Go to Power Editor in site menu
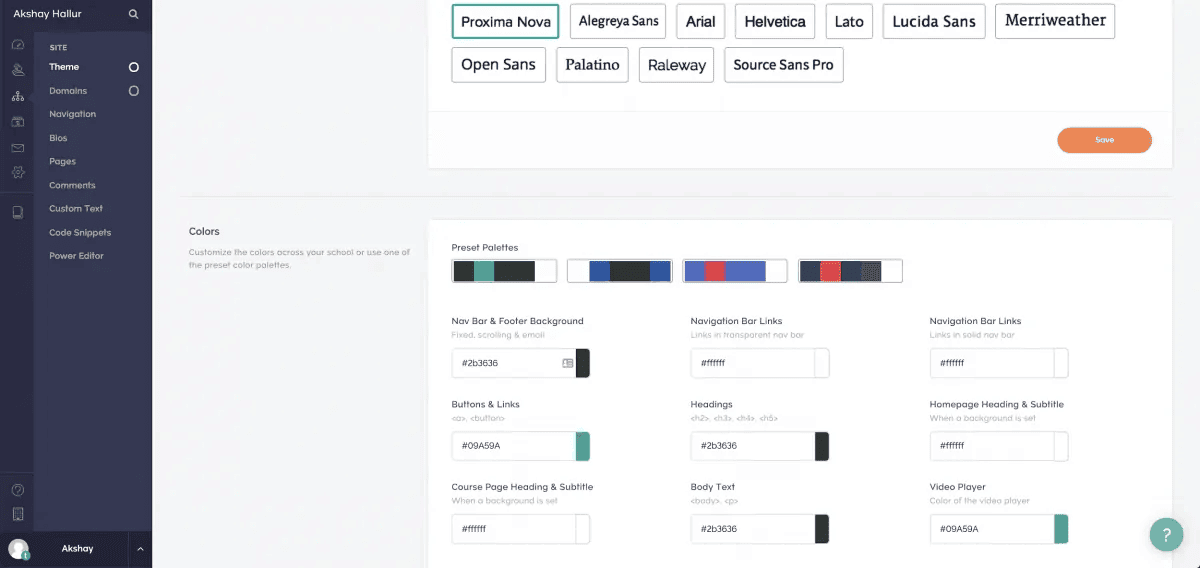 (x=76, y=256)
